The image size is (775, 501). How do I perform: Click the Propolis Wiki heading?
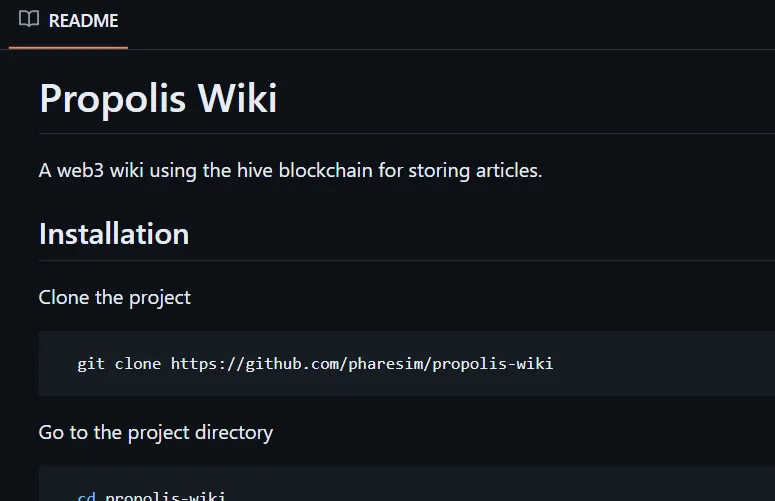(158, 98)
